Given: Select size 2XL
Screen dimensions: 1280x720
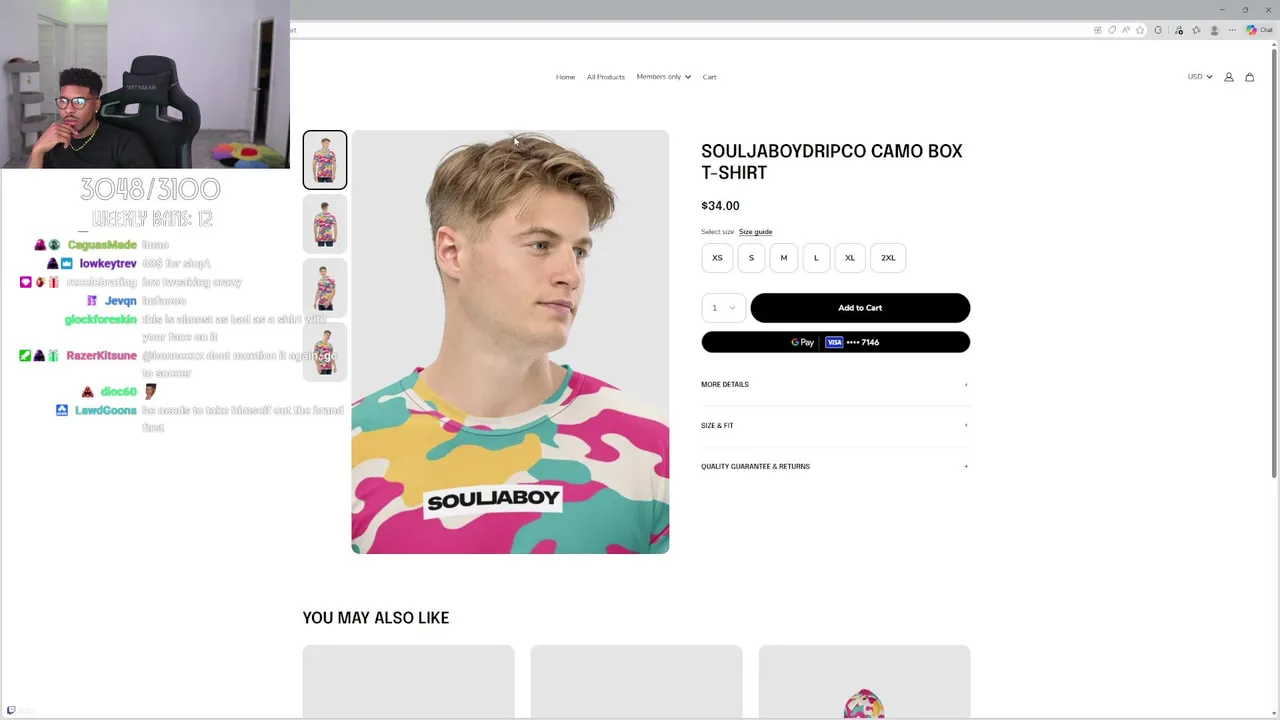Looking at the screenshot, I should pos(888,258).
